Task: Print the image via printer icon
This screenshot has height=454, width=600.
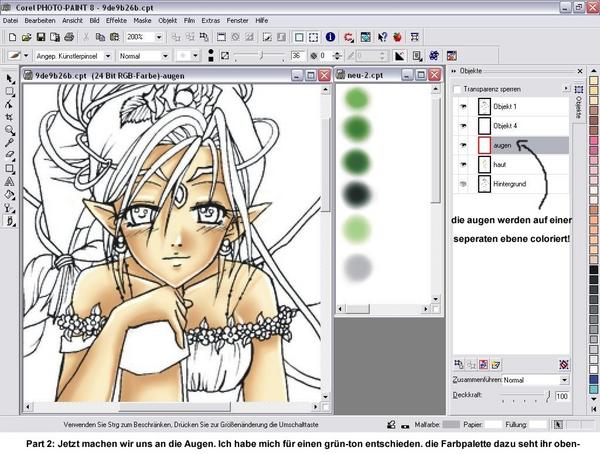Action: pyautogui.click(x=69, y=37)
